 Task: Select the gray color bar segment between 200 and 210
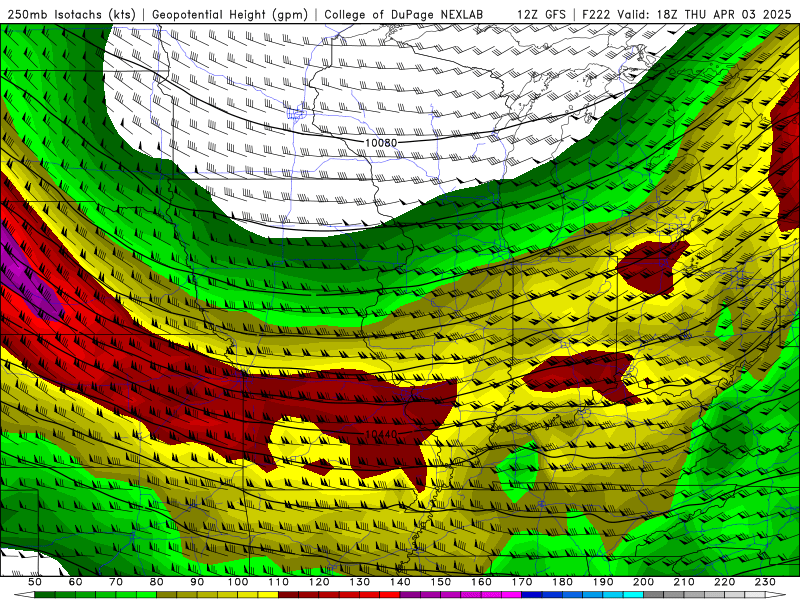[664, 595]
